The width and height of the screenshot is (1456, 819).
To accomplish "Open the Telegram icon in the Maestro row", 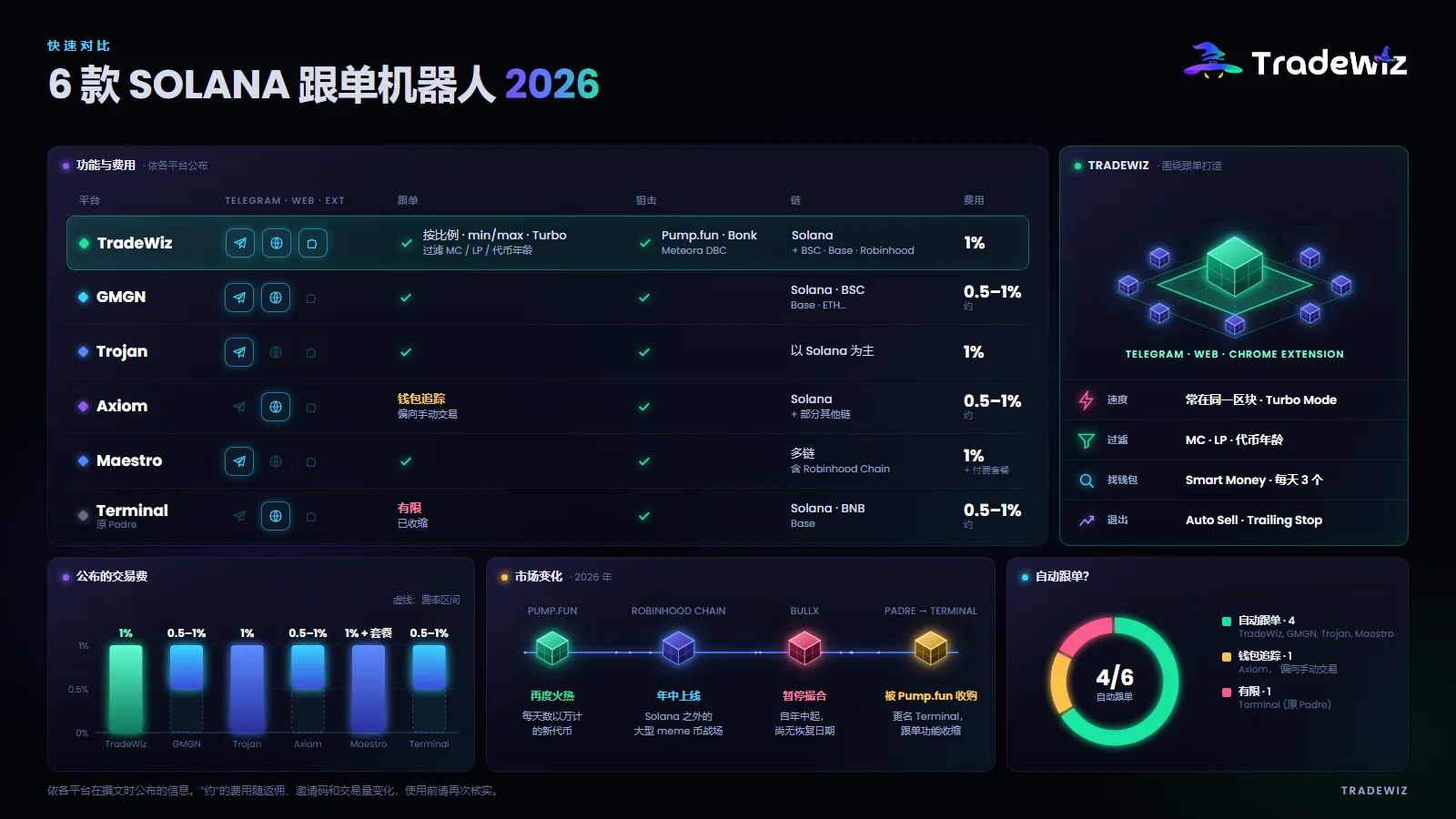I will click(x=239, y=461).
